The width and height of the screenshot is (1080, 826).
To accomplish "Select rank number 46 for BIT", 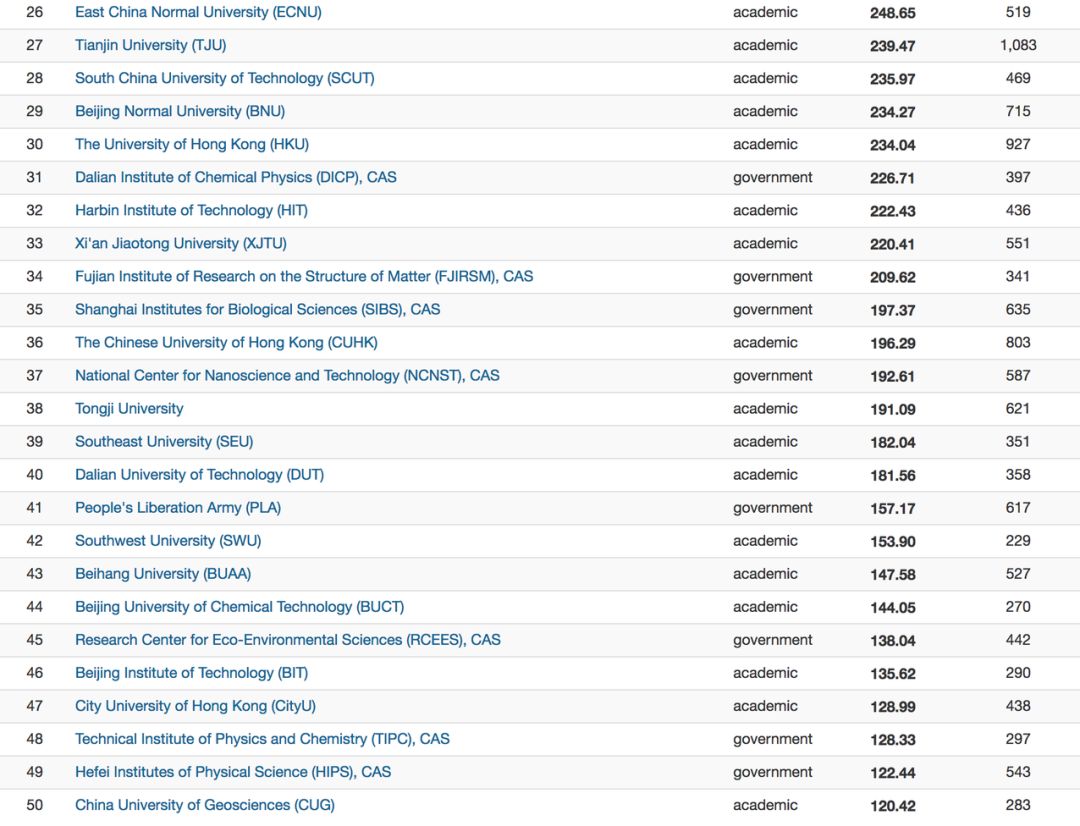I will pyautogui.click(x=34, y=674).
